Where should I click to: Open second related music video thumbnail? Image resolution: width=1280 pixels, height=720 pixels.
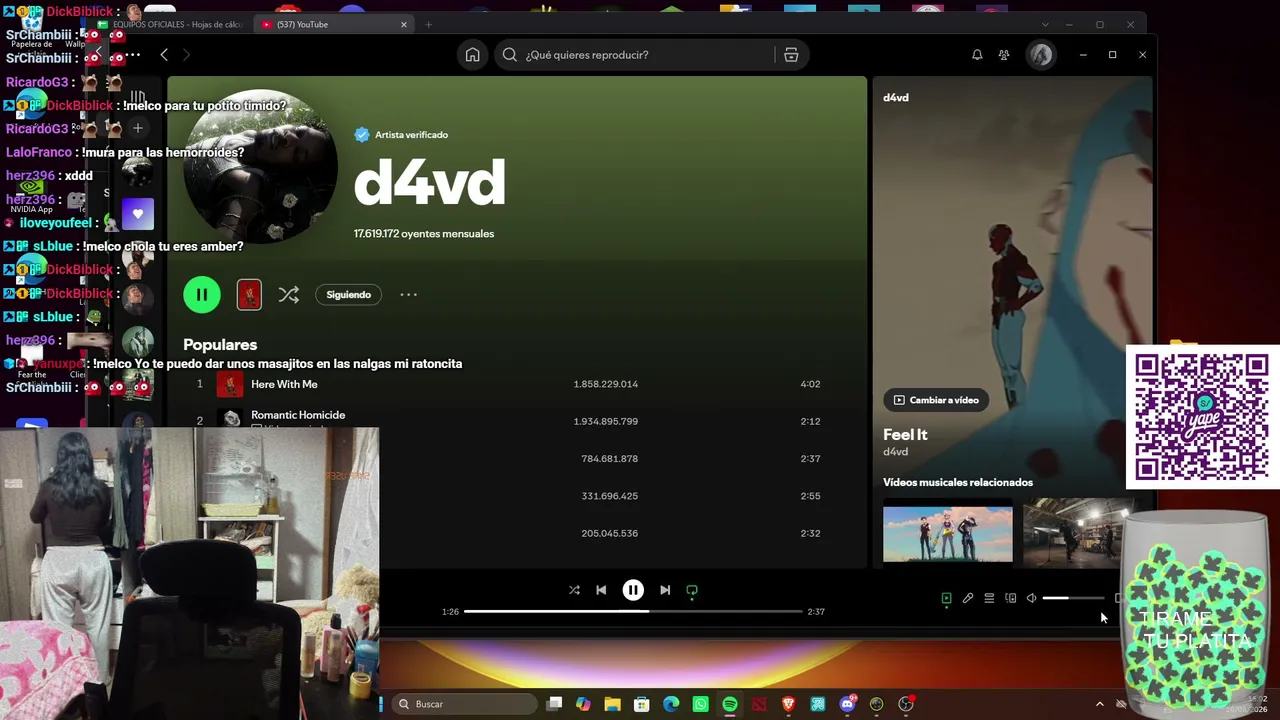1078,534
